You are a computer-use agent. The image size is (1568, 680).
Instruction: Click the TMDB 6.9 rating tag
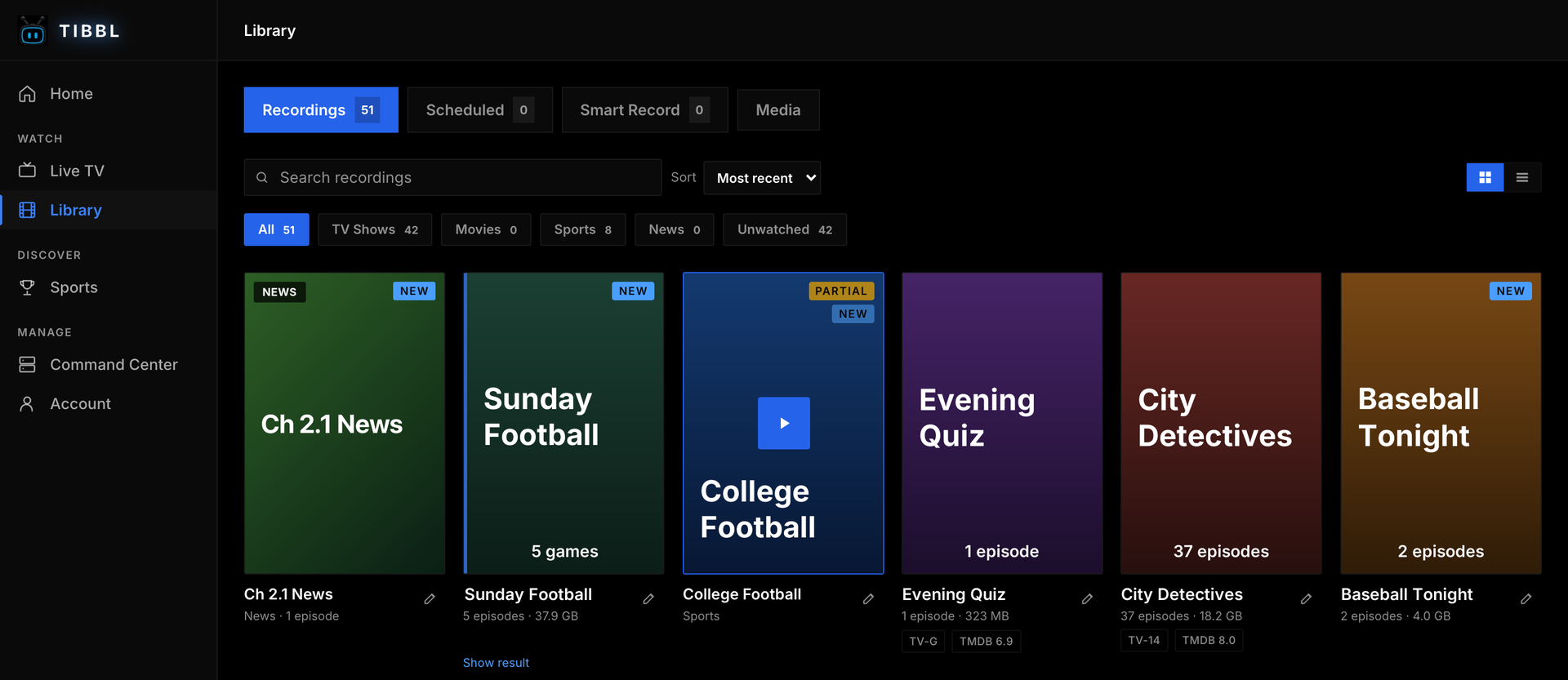(x=987, y=641)
